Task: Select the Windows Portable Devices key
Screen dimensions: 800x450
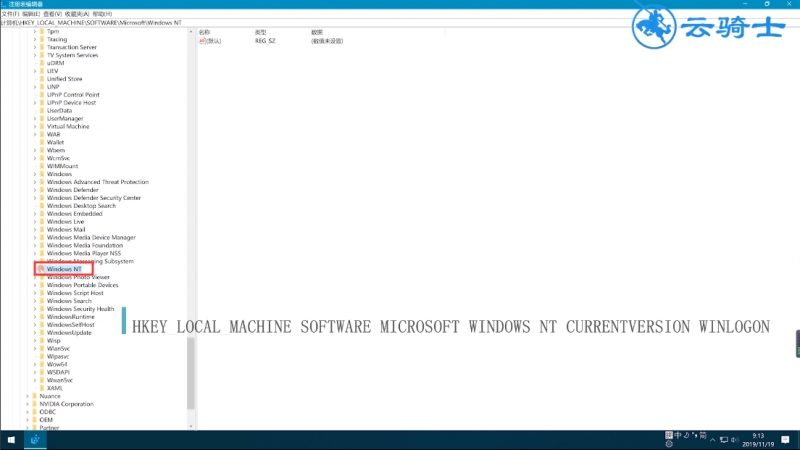Action: click(82, 285)
